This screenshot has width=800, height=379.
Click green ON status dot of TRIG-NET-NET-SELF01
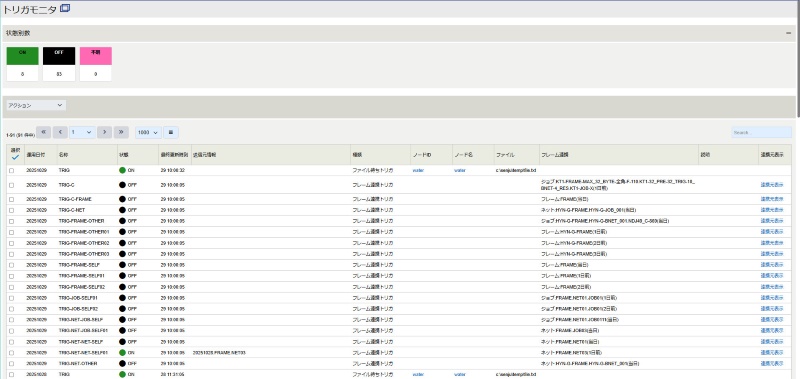pyautogui.click(x=122, y=352)
